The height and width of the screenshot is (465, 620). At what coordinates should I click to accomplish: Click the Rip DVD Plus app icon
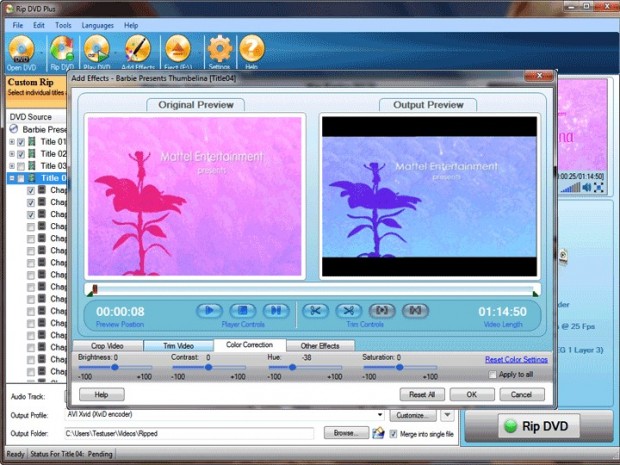click(x=9, y=8)
